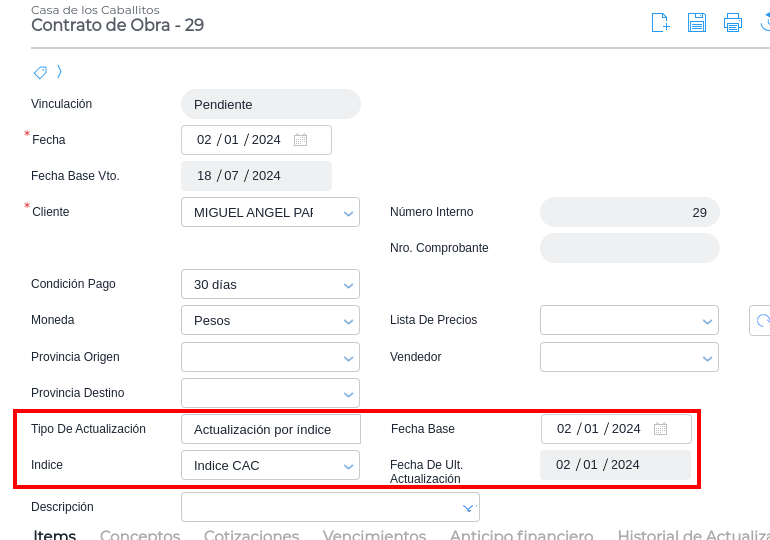Click the new document icon

coord(660,22)
